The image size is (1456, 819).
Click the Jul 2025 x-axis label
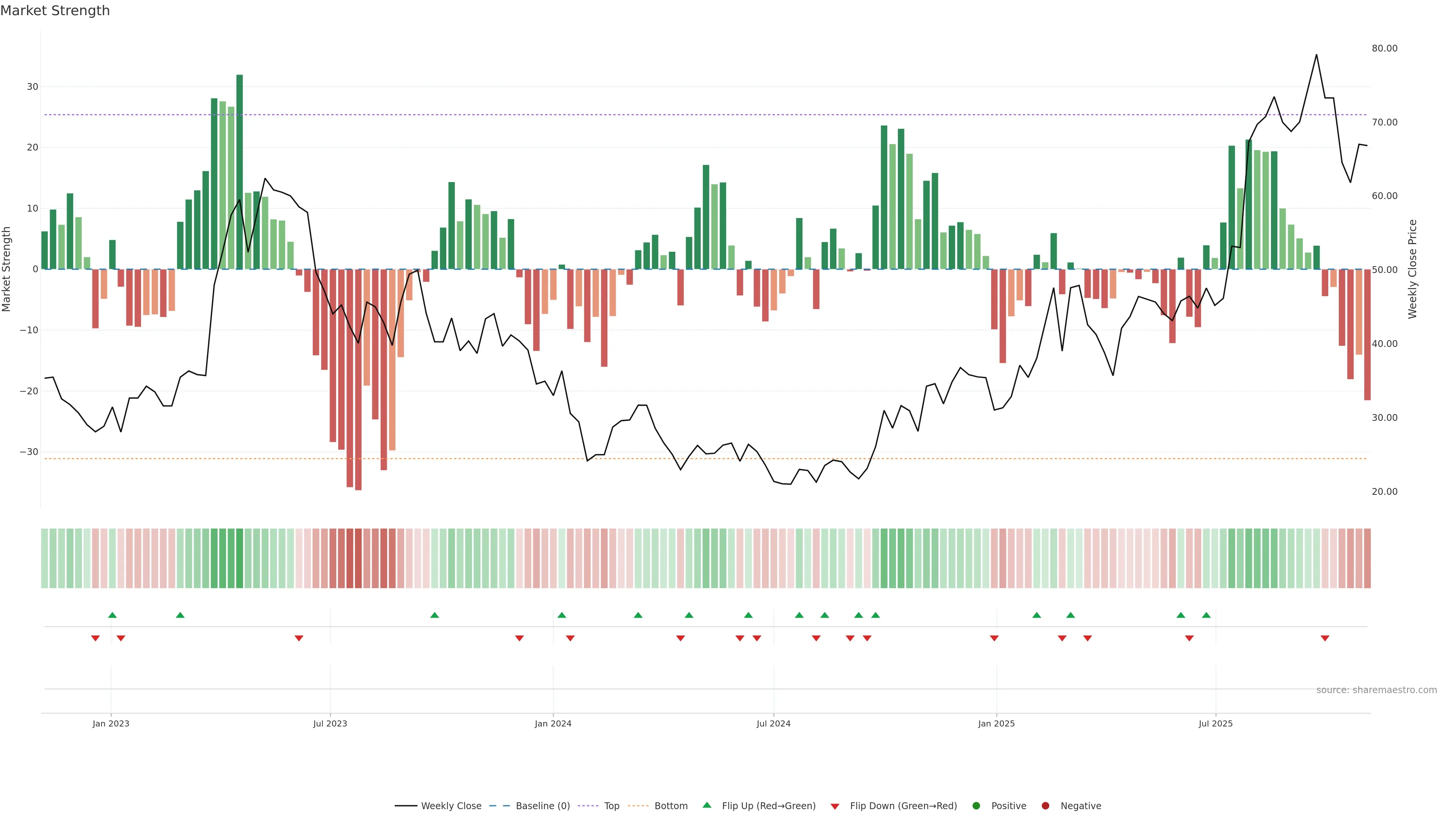(x=1215, y=723)
